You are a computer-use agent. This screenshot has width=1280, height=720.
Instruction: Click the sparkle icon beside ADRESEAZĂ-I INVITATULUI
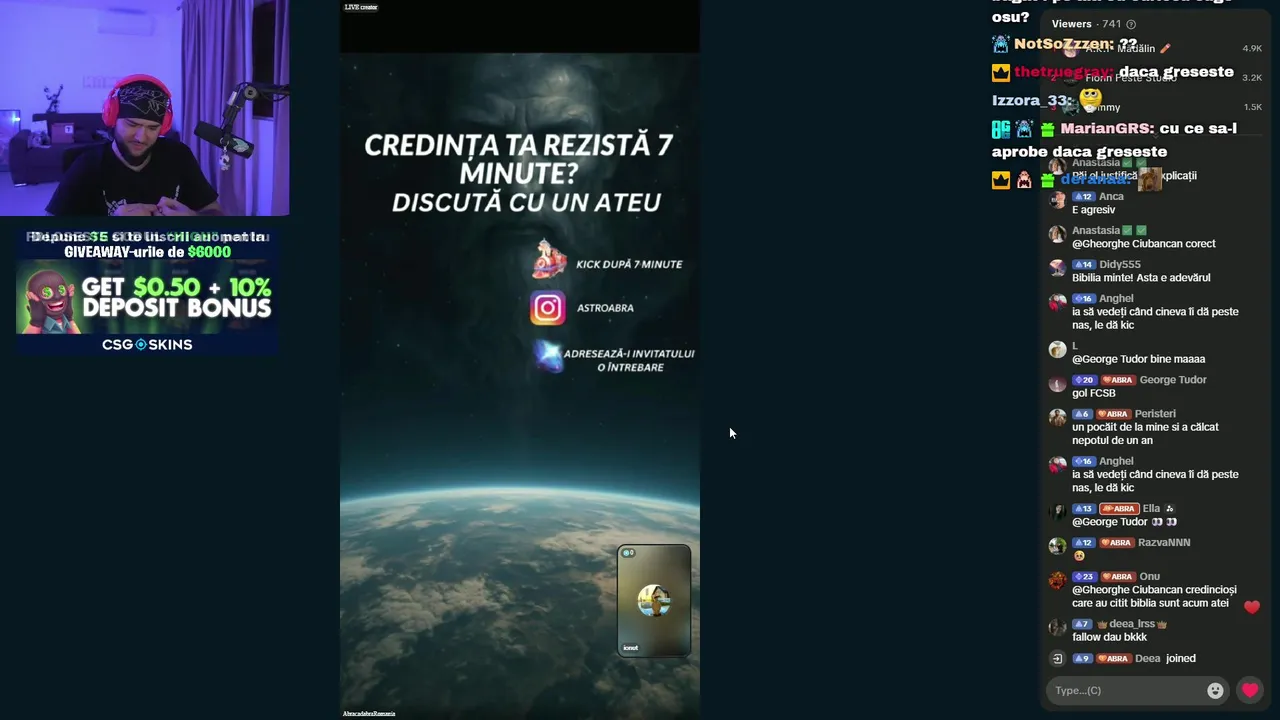click(x=548, y=355)
